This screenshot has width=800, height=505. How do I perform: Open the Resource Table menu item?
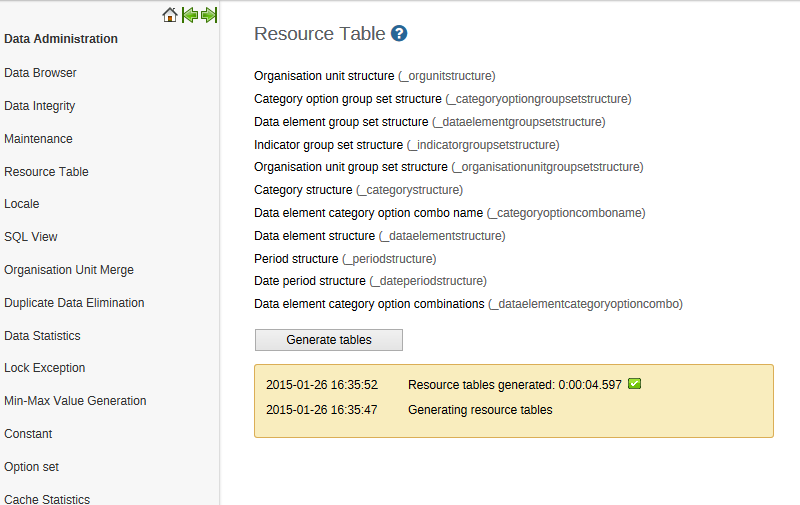click(46, 172)
